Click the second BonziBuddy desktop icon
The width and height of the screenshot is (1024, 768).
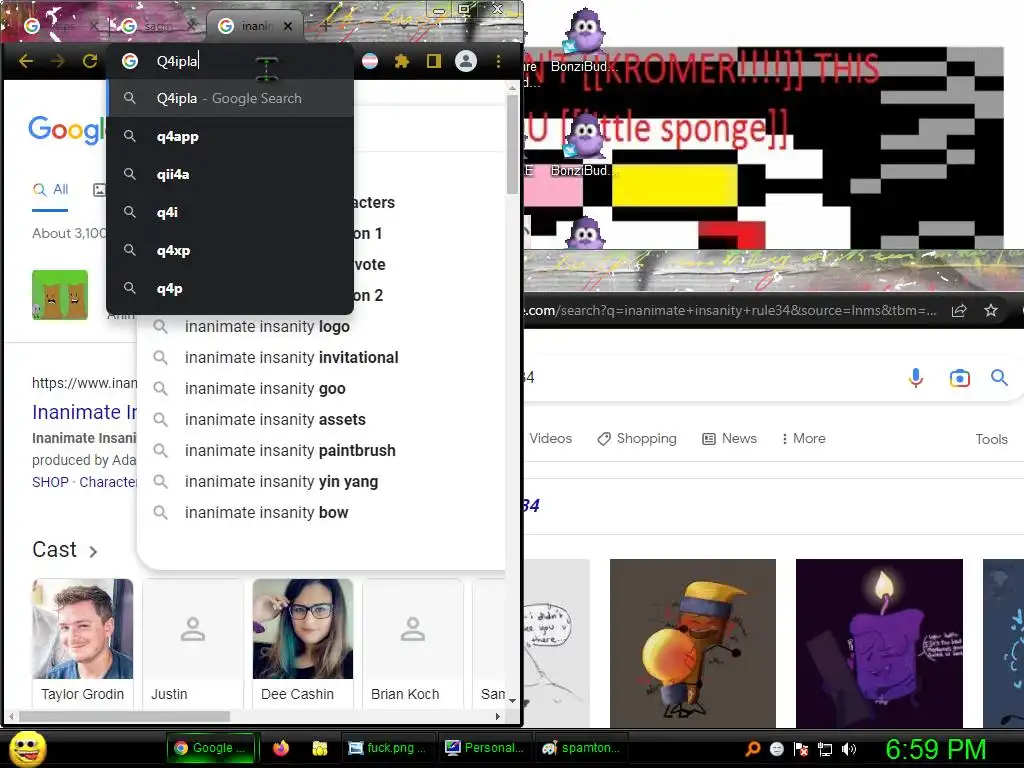[583, 145]
